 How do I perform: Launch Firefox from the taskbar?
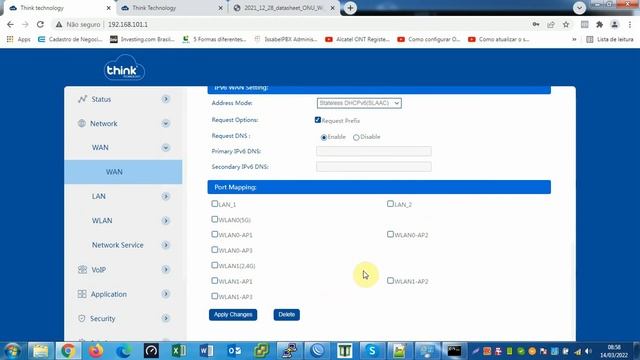[x=96, y=351]
